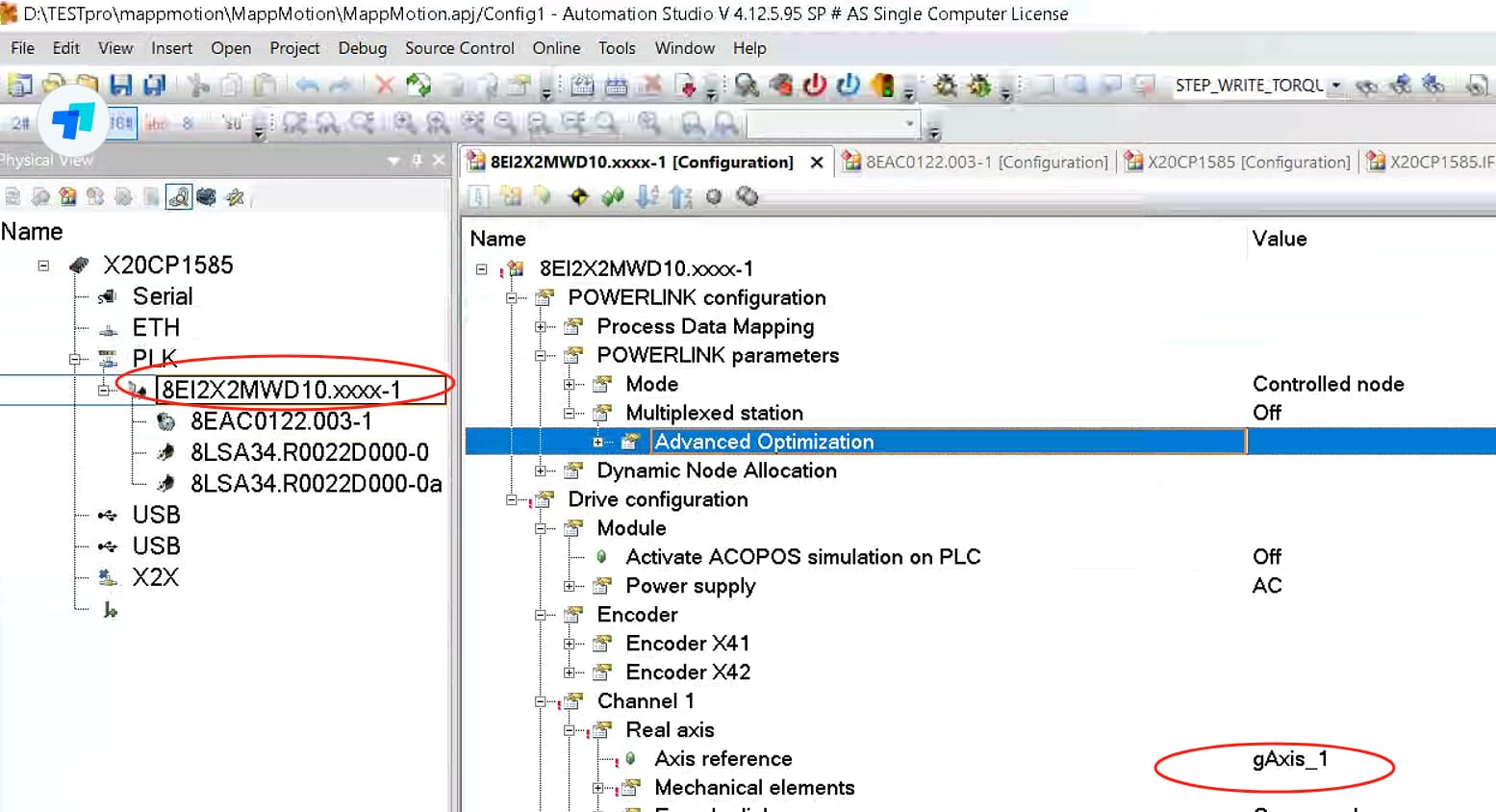The height and width of the screenshot is (812, 1496).
Task: Click the Value column header
Action: [x=1280, y=239]
